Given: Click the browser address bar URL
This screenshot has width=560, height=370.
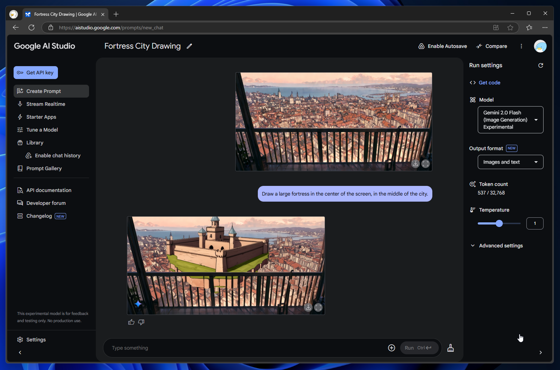Looking at the screenshot, I should [111, 28].
